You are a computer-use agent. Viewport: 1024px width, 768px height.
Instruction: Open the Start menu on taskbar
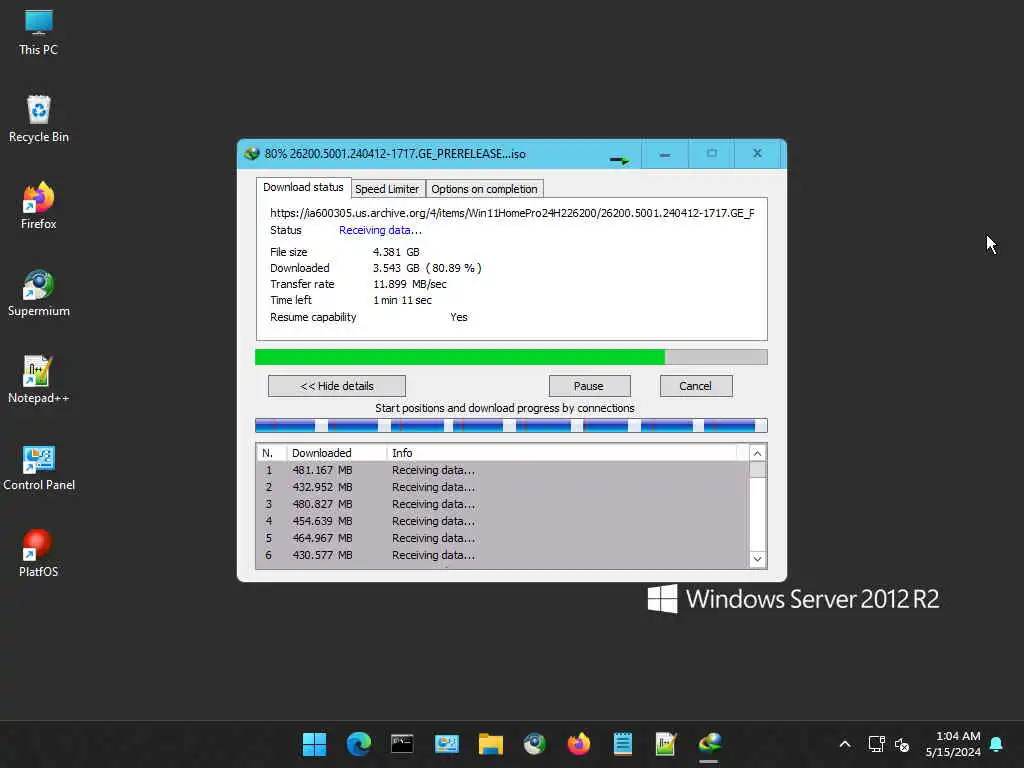pos(314,744)
